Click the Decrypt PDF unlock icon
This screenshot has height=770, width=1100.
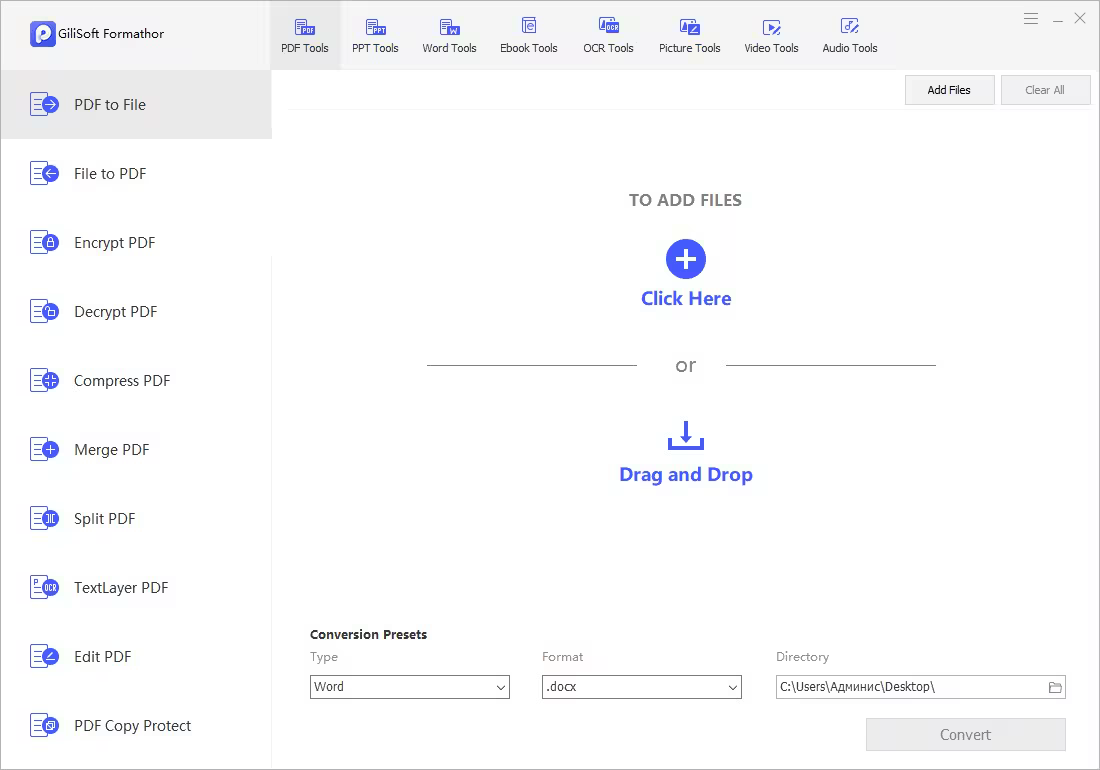tap(44, 311)
